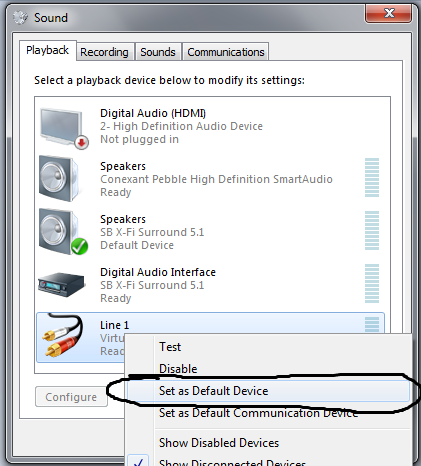
Task: Toggle Show Disconnected Devices checkmark option
Action: coord(232,462)
